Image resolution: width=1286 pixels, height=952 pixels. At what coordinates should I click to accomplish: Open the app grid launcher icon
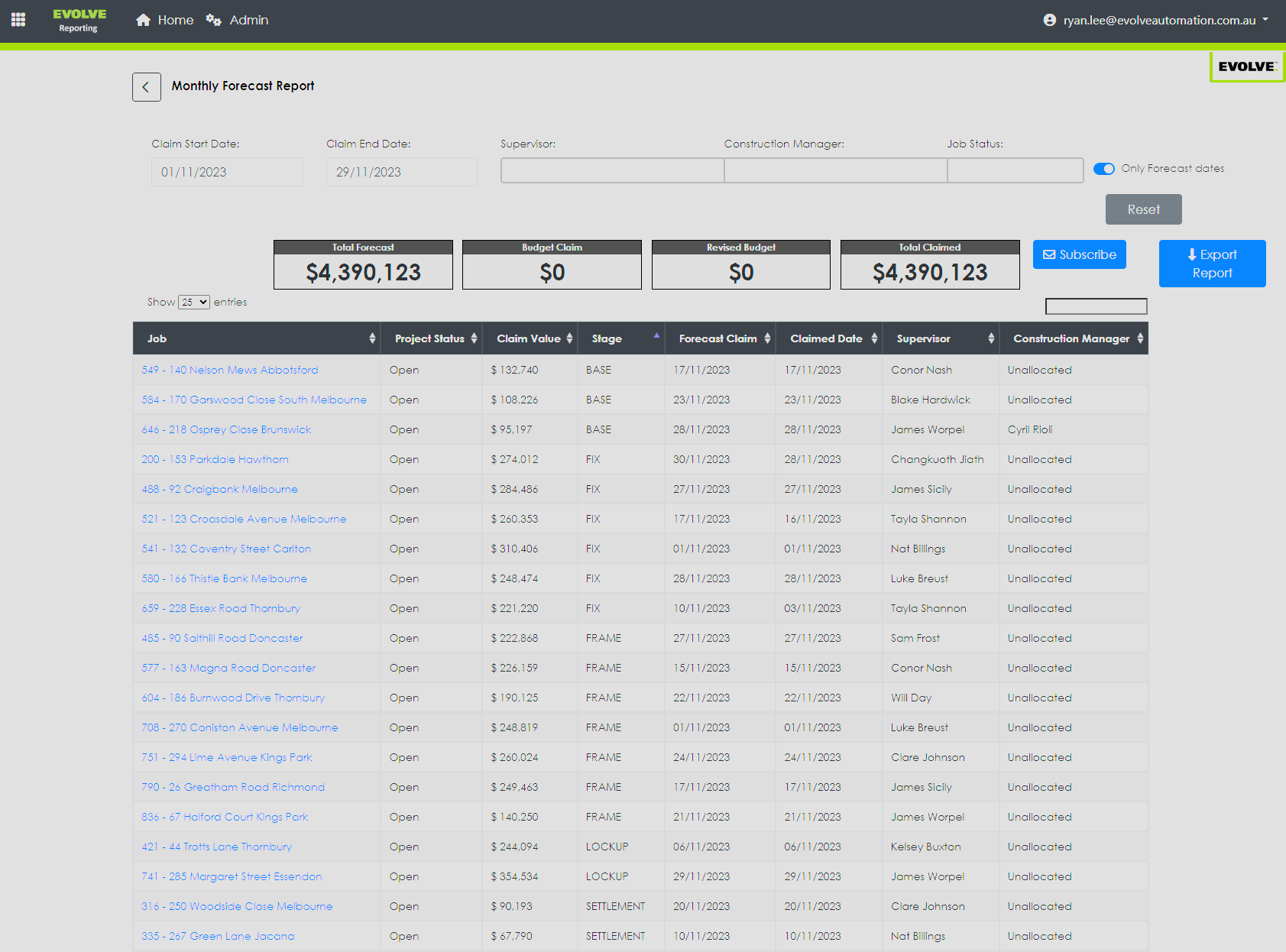[x=18, y=20]
